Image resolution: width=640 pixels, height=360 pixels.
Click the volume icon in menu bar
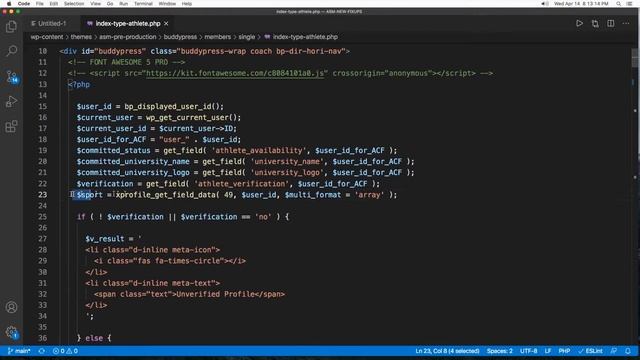point(544,4)
